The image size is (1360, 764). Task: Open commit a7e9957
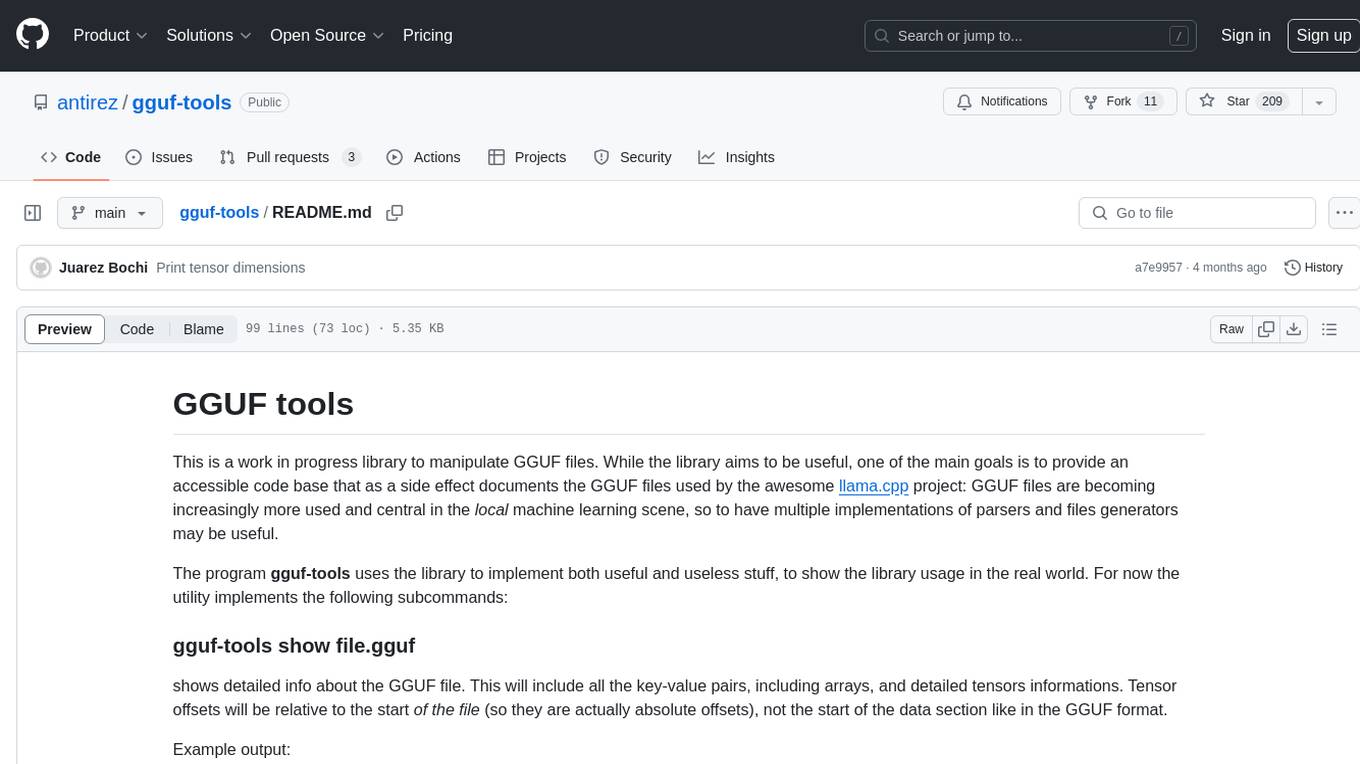click(x=1158, y=268)
